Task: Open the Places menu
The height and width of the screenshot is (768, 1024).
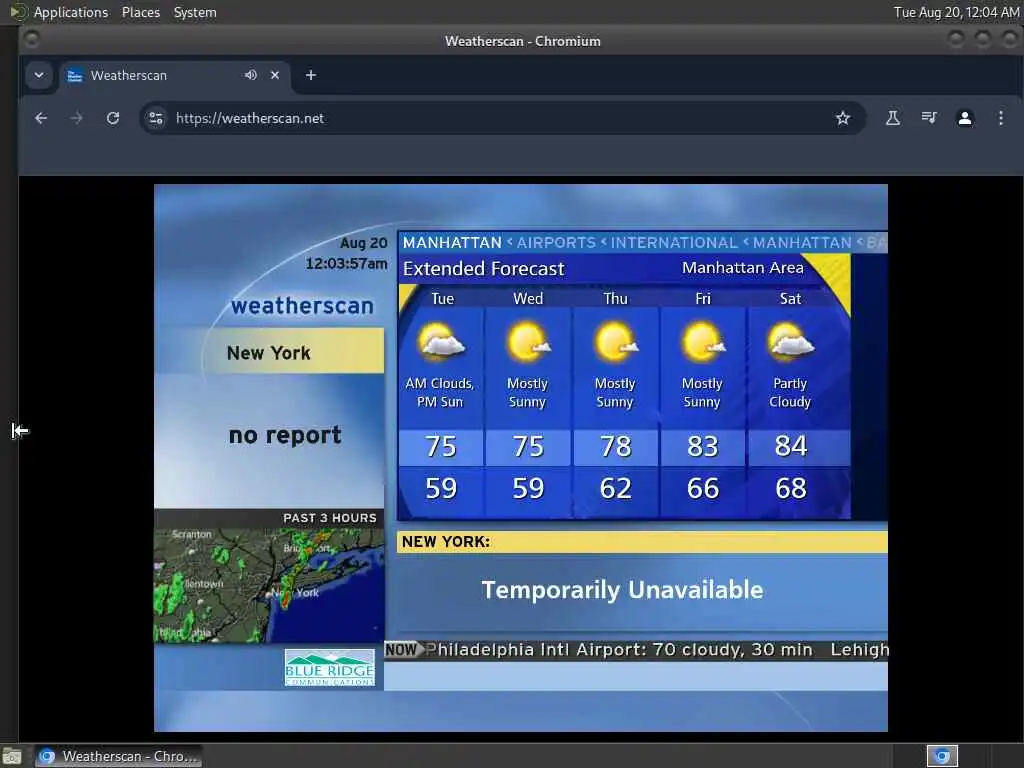Action: (x=141, y=12)
